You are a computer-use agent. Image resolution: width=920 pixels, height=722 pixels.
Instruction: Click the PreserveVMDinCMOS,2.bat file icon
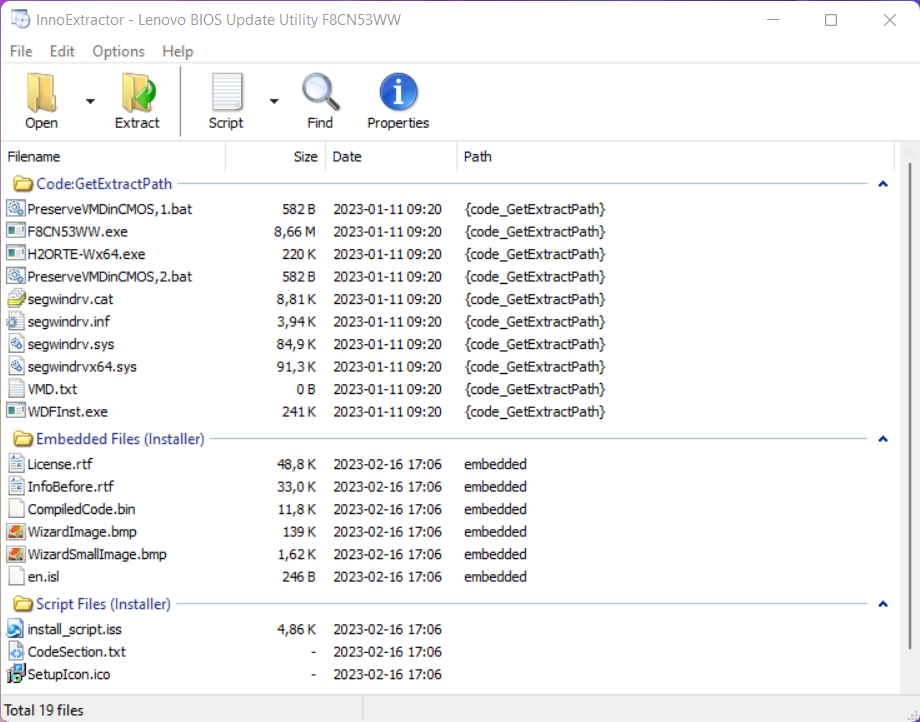coord(16,276)
